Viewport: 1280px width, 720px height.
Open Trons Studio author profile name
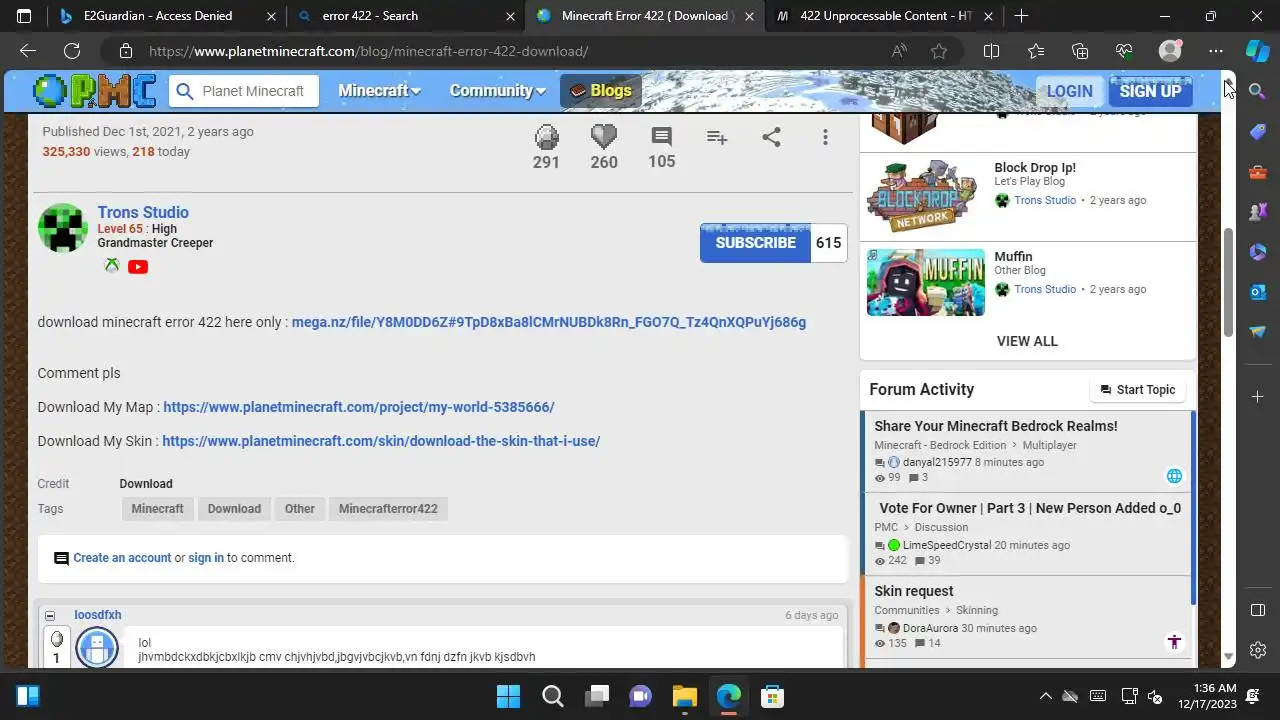pos(143,212)
